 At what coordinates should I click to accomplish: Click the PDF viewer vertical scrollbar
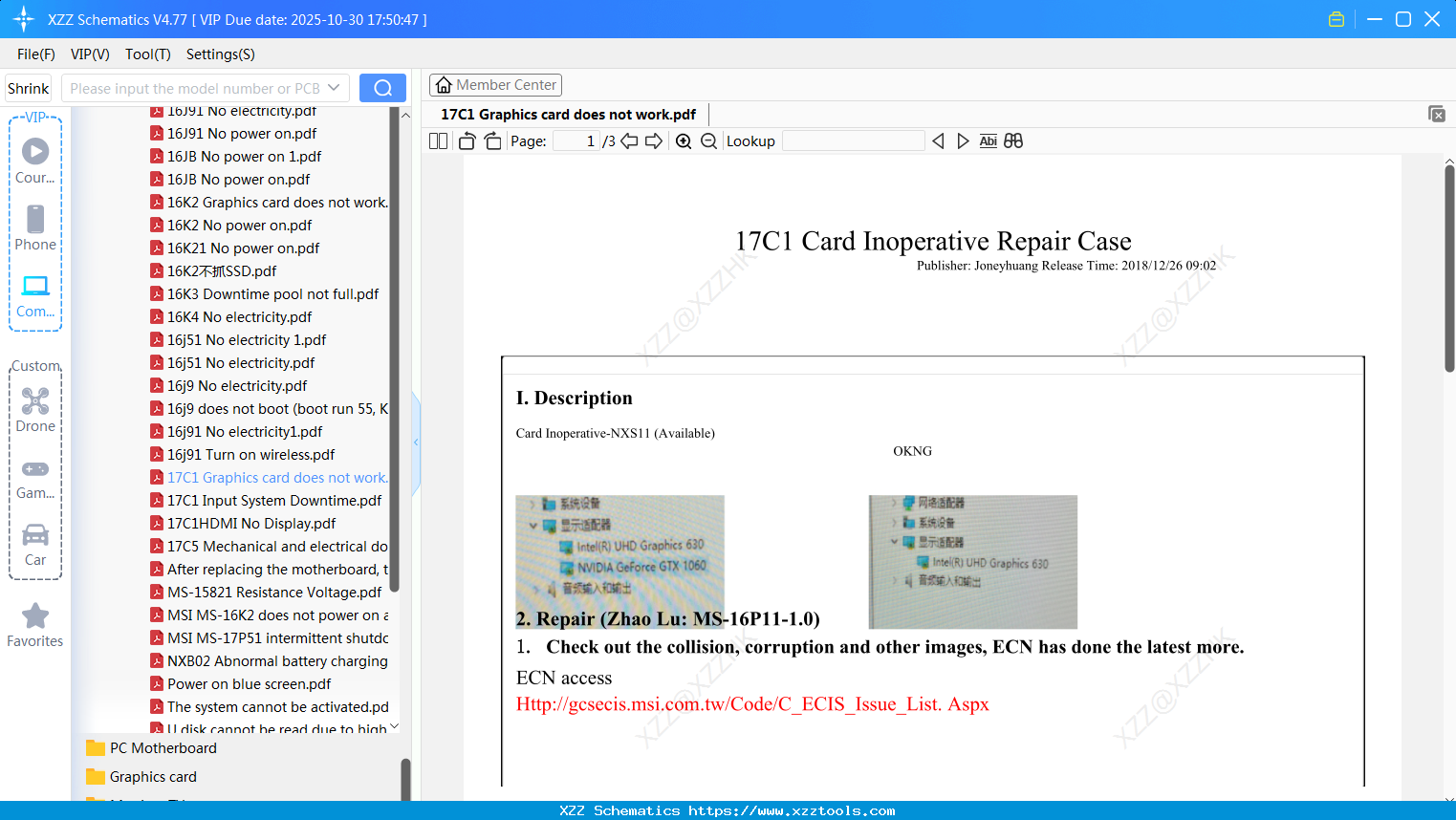click(1449, 268)
